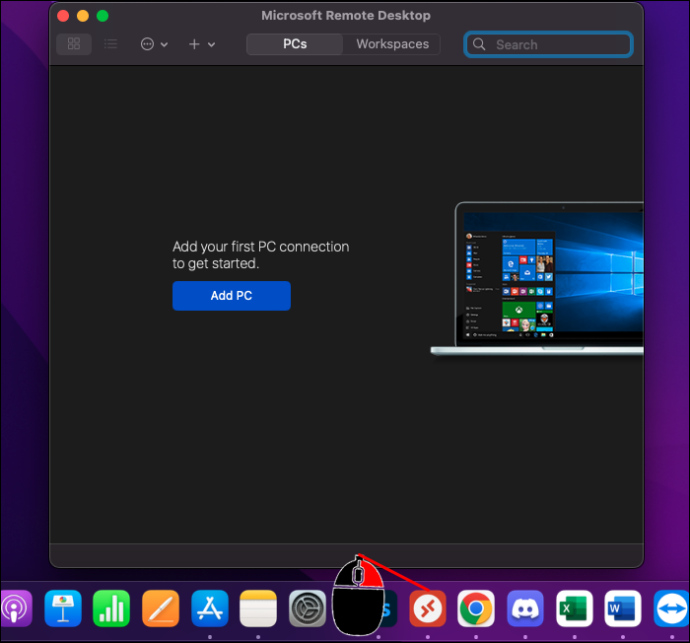Launch Google Chrome from the Dock
The height and width of the screenshot is (643, 690).
[476, 609]
